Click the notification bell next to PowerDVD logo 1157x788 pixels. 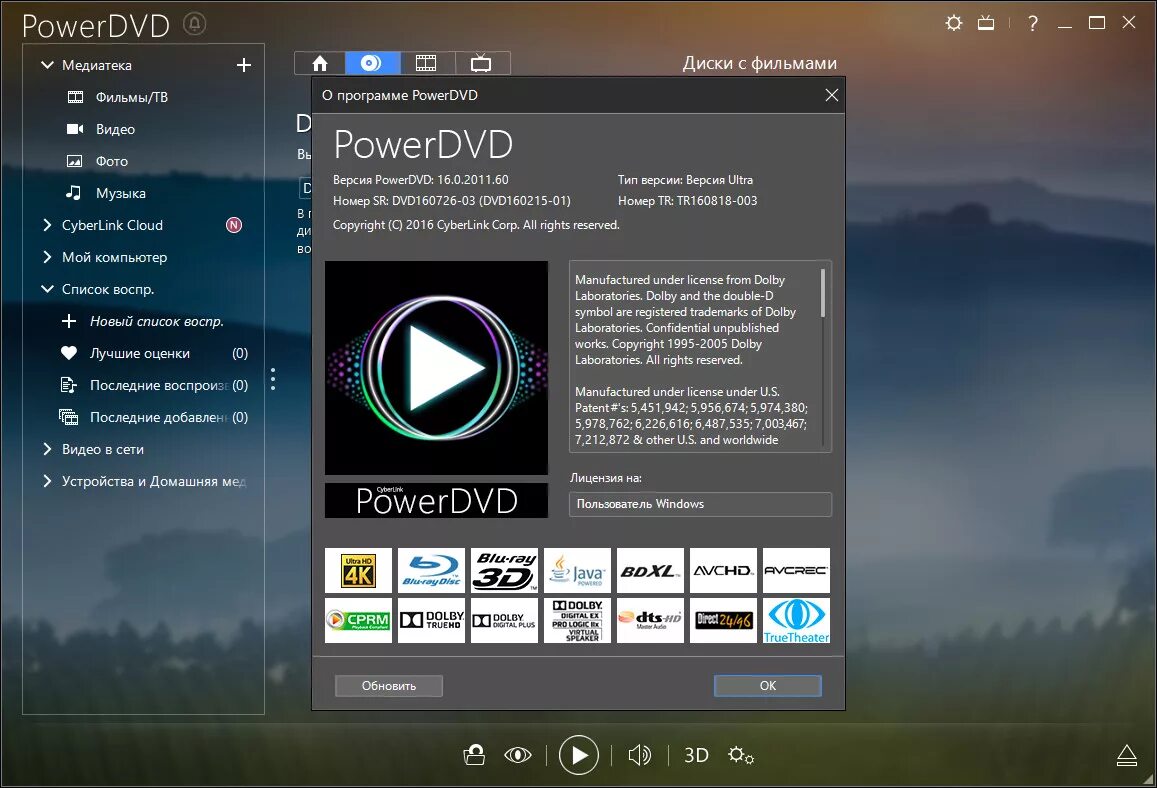click(194, 24)
